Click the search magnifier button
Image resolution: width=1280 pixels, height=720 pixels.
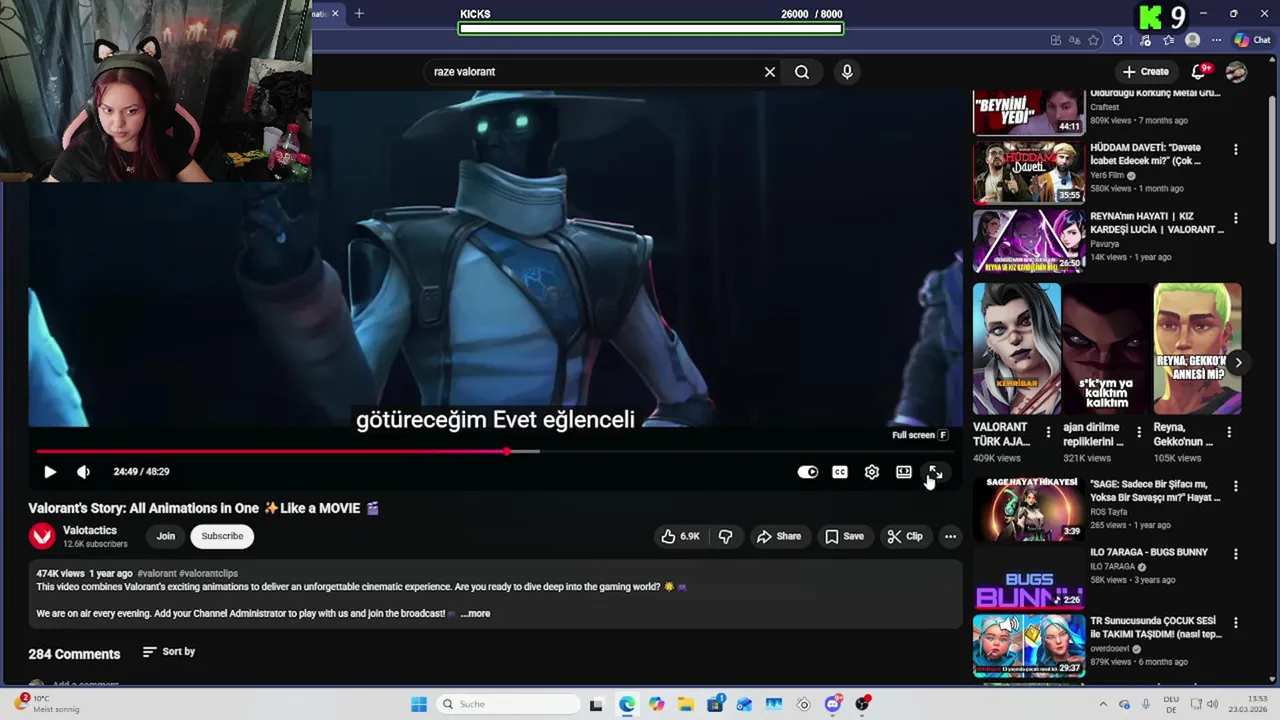[x=802, y=72]
